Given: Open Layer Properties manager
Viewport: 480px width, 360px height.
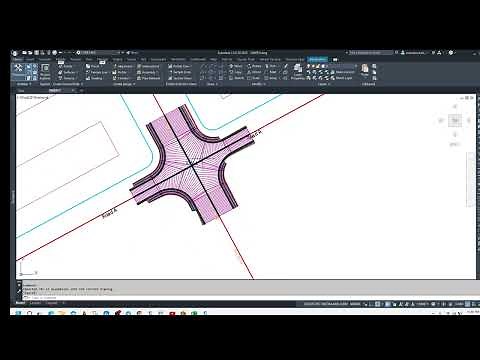Looking at the screenshot, I should click(298, 72).
